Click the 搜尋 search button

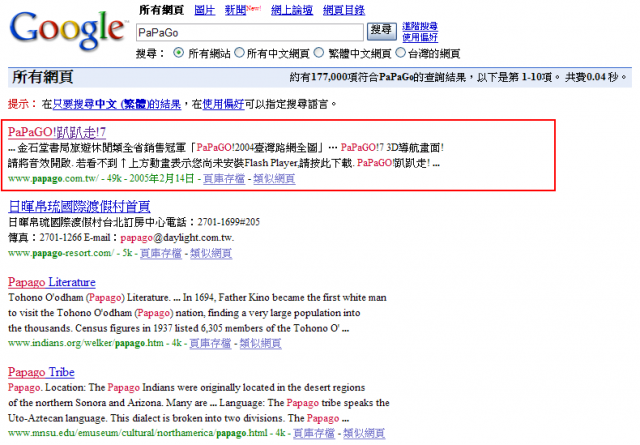point(381,31)
